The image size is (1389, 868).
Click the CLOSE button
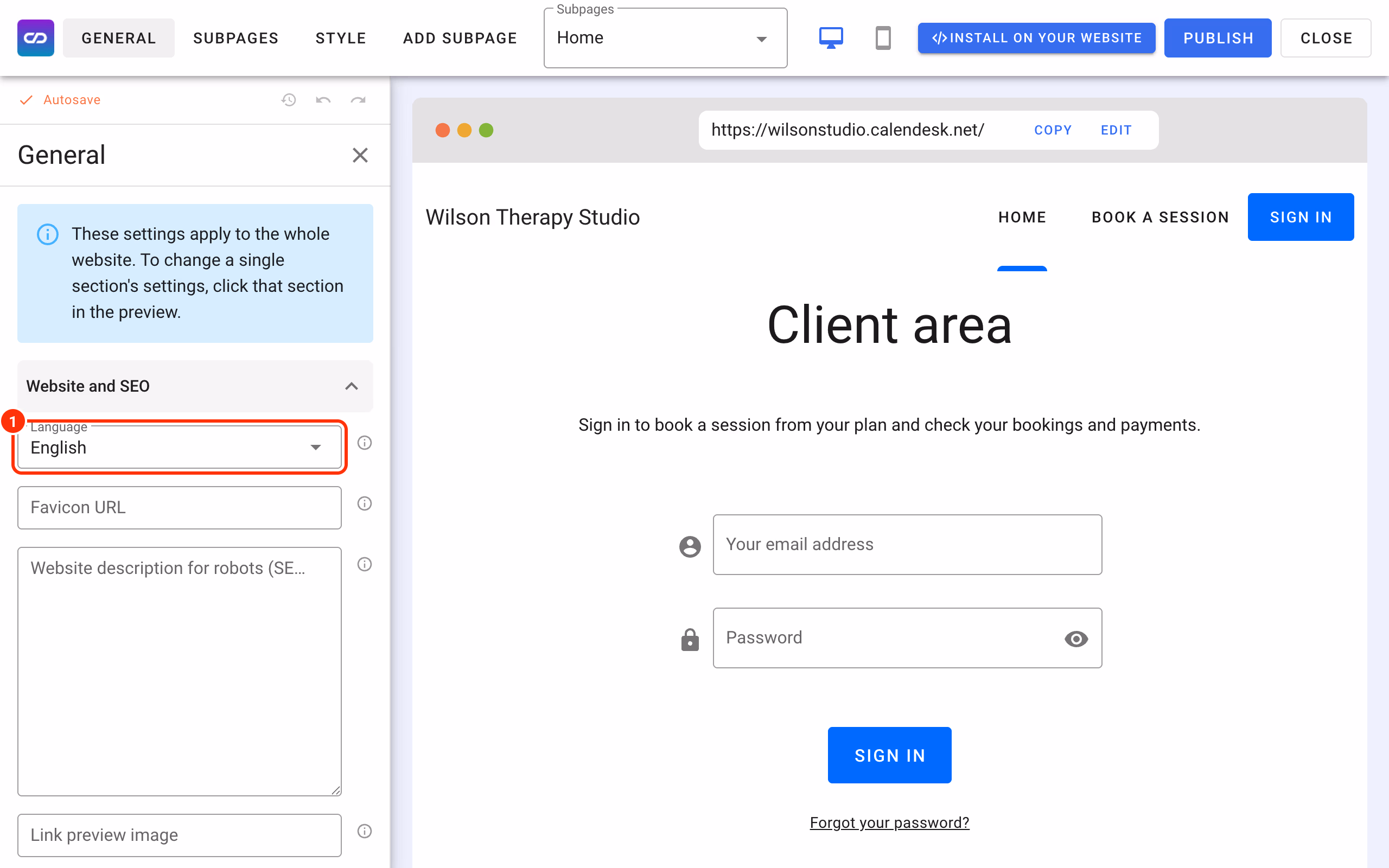pyautogui.click(x=1326, y=38)
